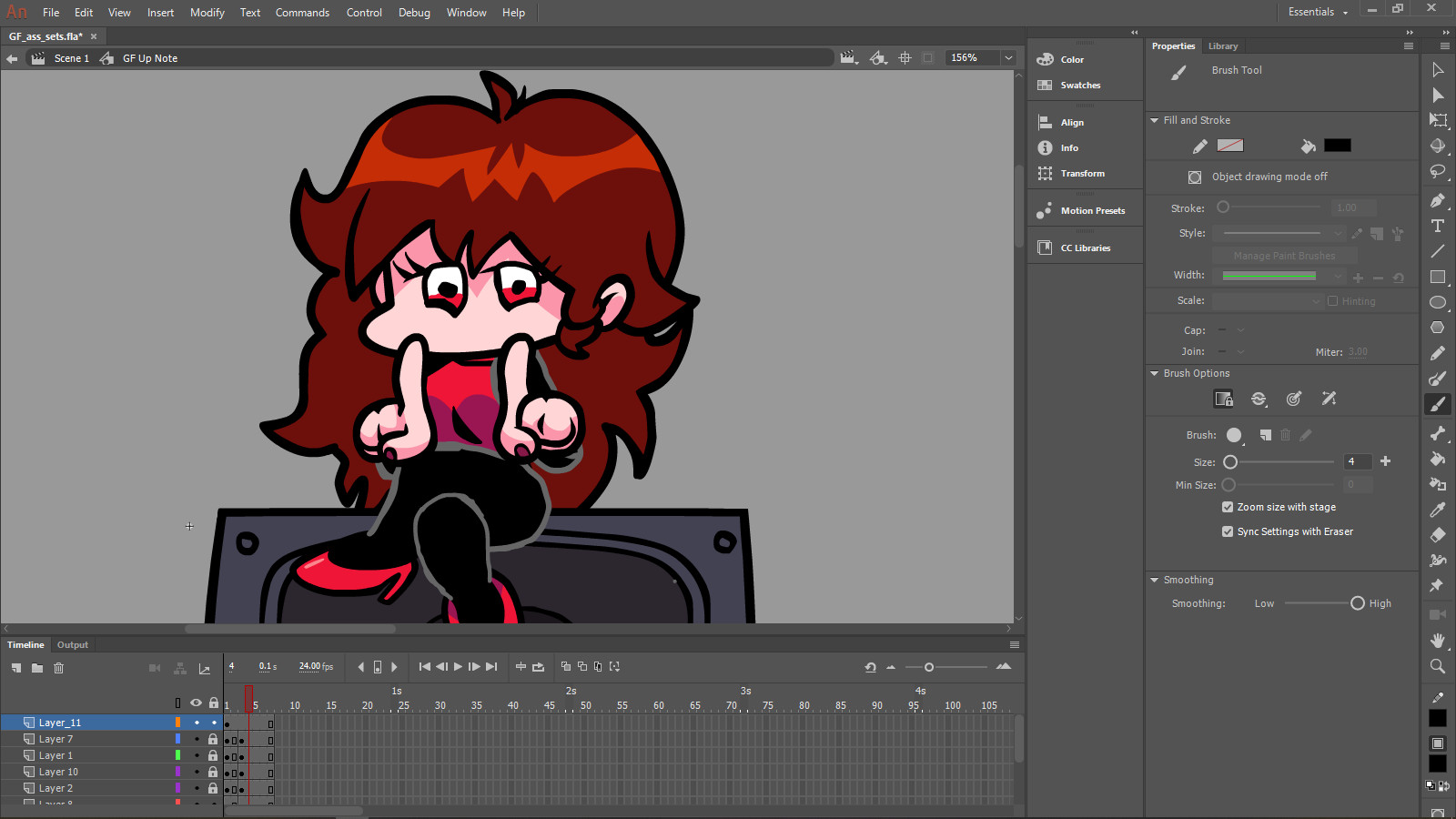Select the Rectangle tool
Viewport: 1456px width, 819px height.
[1438, 277]
